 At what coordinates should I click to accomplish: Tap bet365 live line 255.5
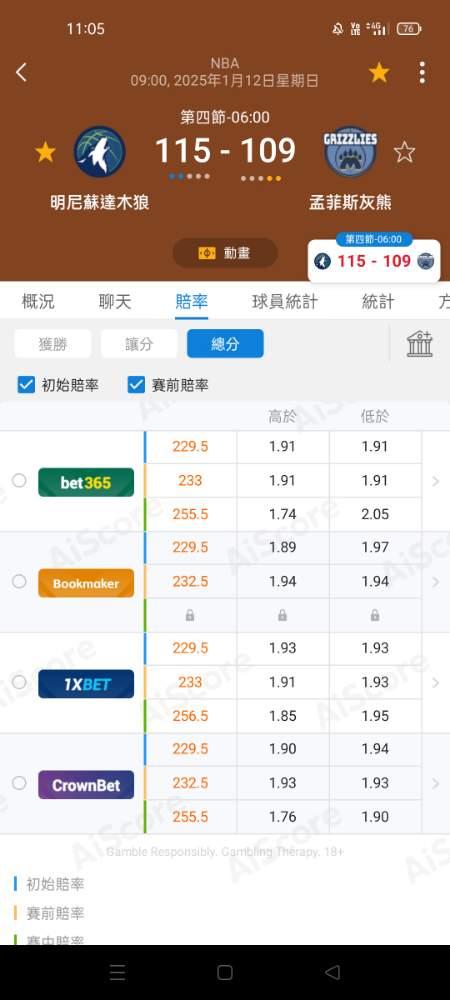tap(190, 514)
